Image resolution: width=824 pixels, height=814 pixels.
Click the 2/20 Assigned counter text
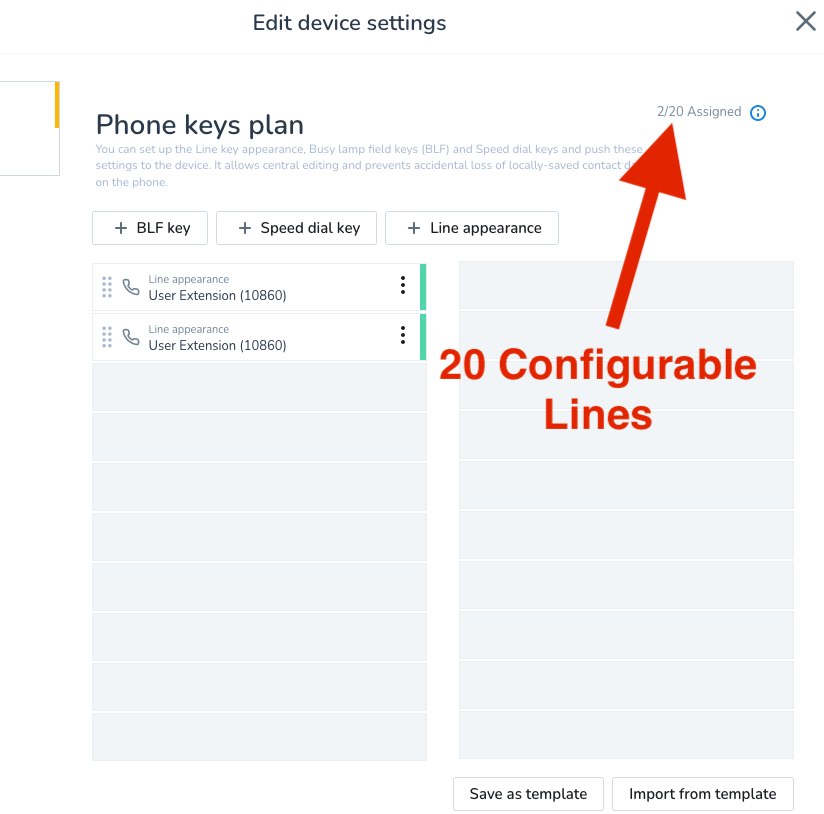(699, 112)
